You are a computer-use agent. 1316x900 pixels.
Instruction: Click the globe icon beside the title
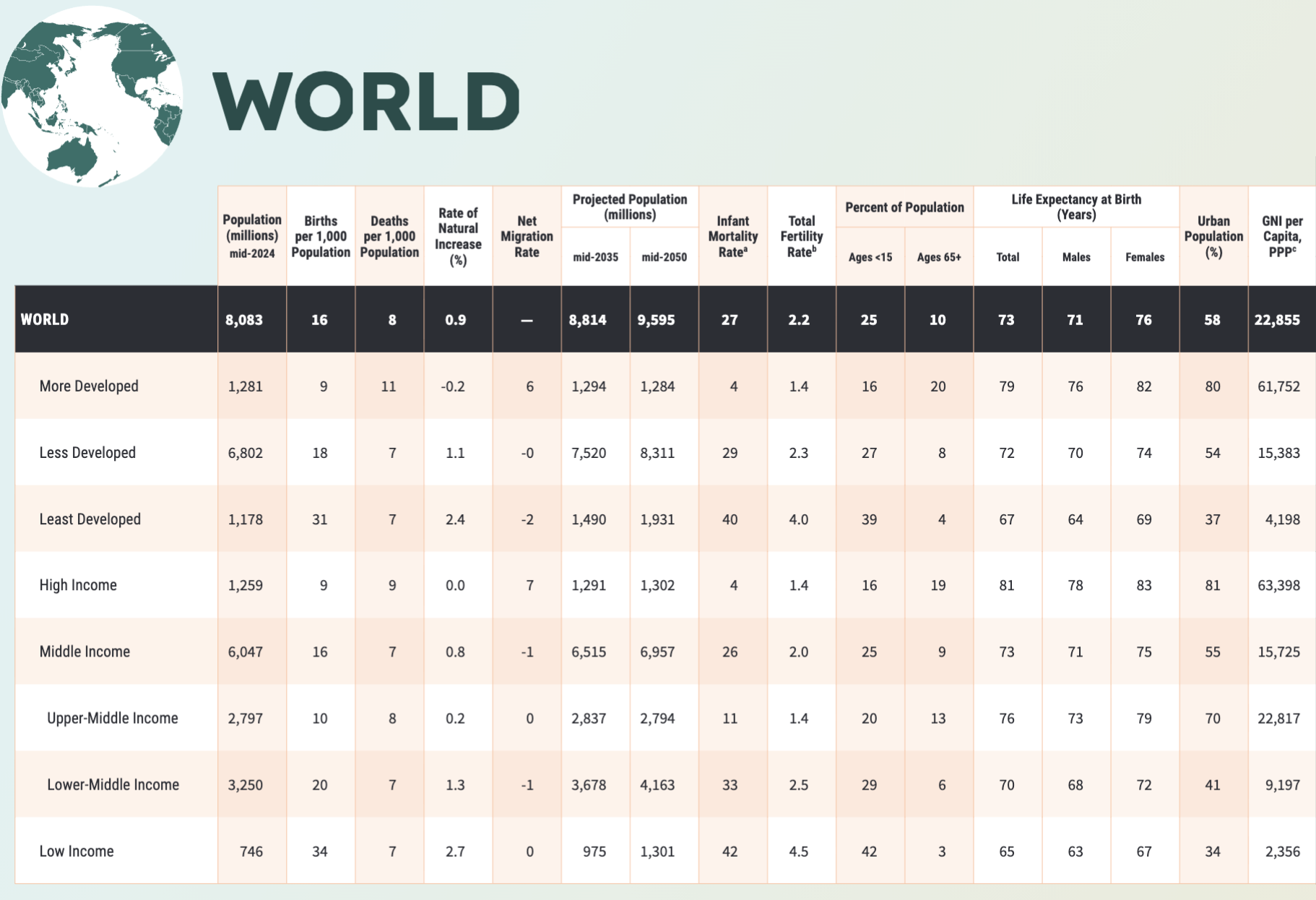[x=92, y=97]
